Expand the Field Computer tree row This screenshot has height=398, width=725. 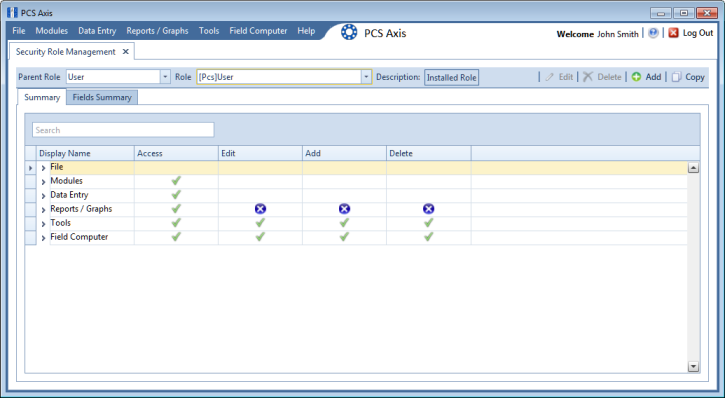pyautogui.click(x=43, y=238)
